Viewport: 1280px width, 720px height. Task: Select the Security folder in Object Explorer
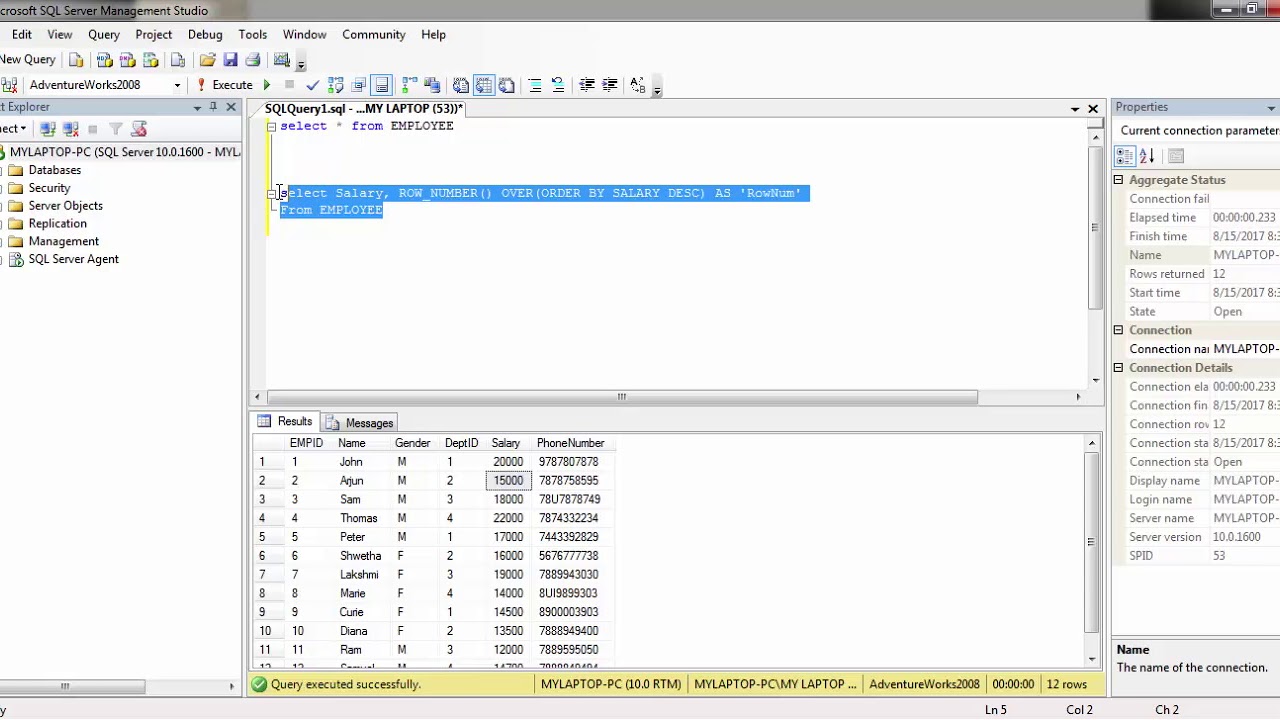click(49, 188)
